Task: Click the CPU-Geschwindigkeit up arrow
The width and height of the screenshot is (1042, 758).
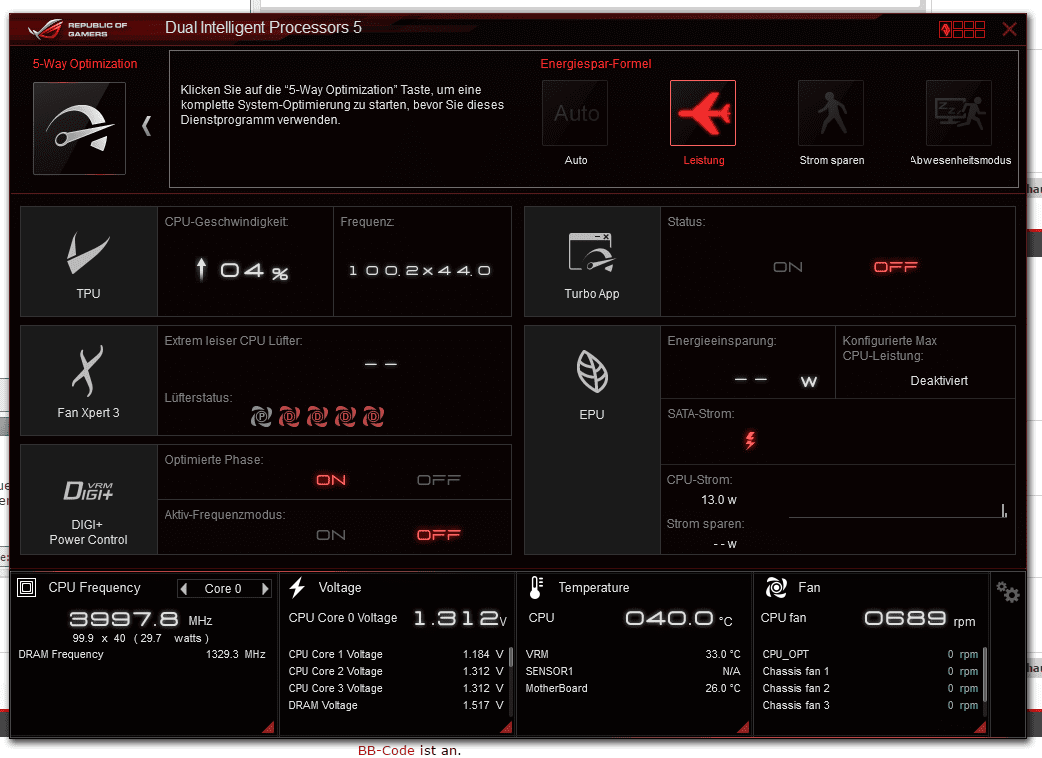Action: (201, 269)
